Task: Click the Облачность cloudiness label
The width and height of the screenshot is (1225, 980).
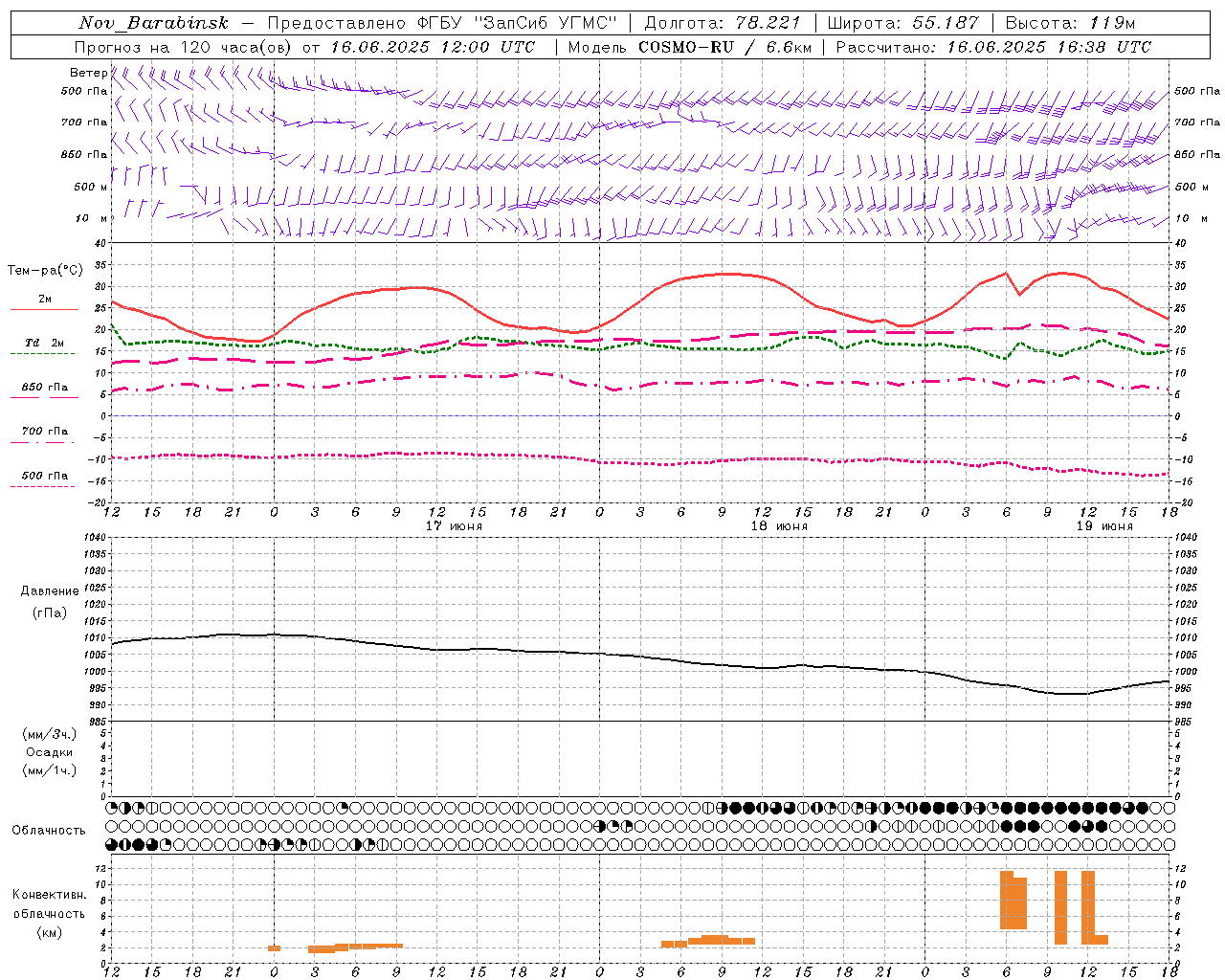Action: pos(49,830)
